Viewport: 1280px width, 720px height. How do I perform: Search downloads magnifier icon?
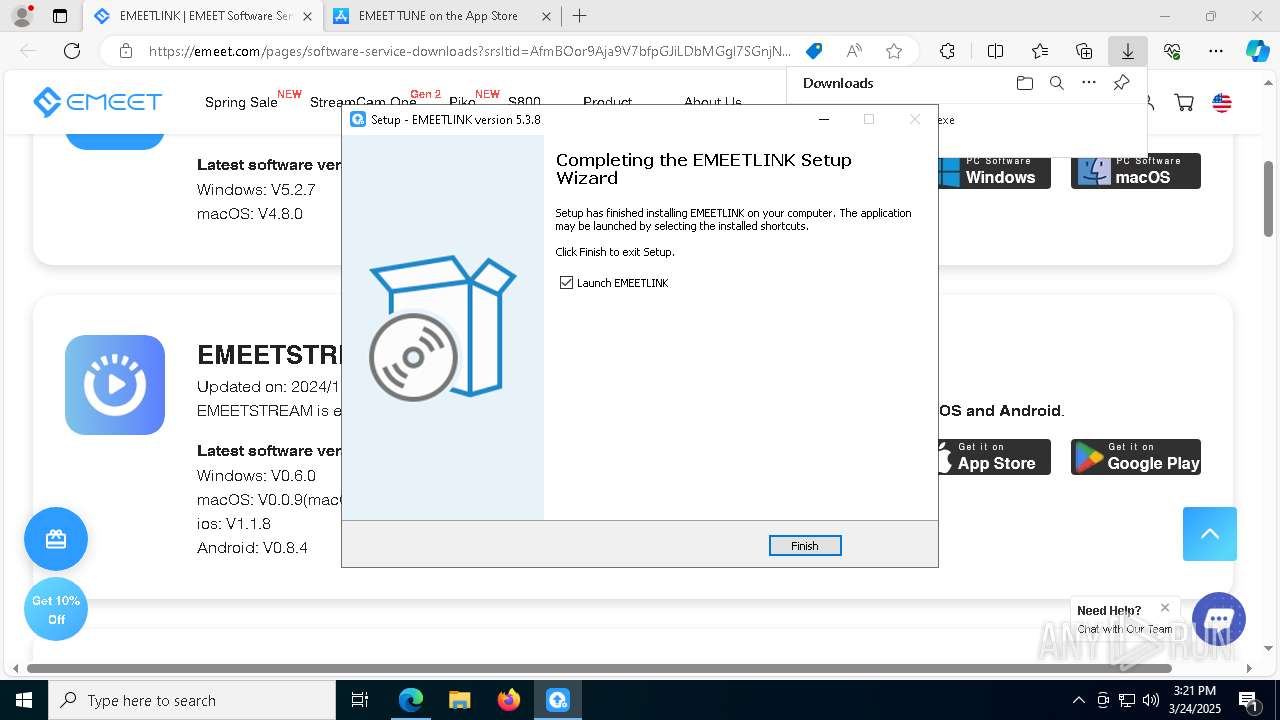pyautogui.click(x=1056, y=83)
